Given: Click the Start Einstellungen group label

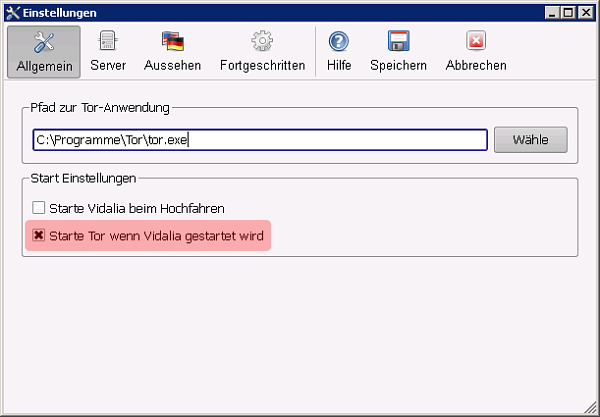Looking at the screenshot, I should 83,178.
